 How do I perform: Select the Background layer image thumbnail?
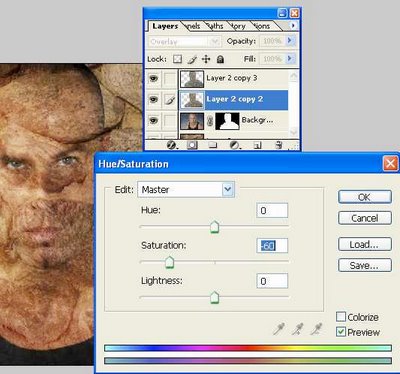coord(192,121)
